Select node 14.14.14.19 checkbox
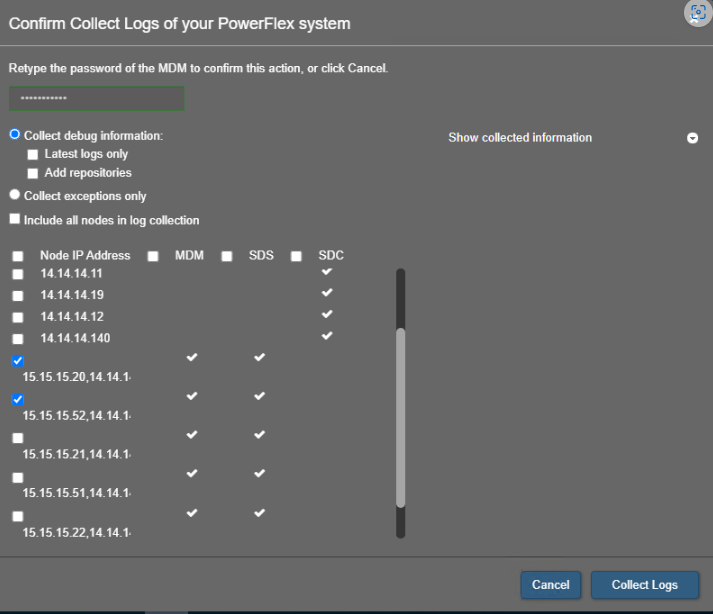The height and width of the screenshot is (614, 713). click(x=18, y=296)
